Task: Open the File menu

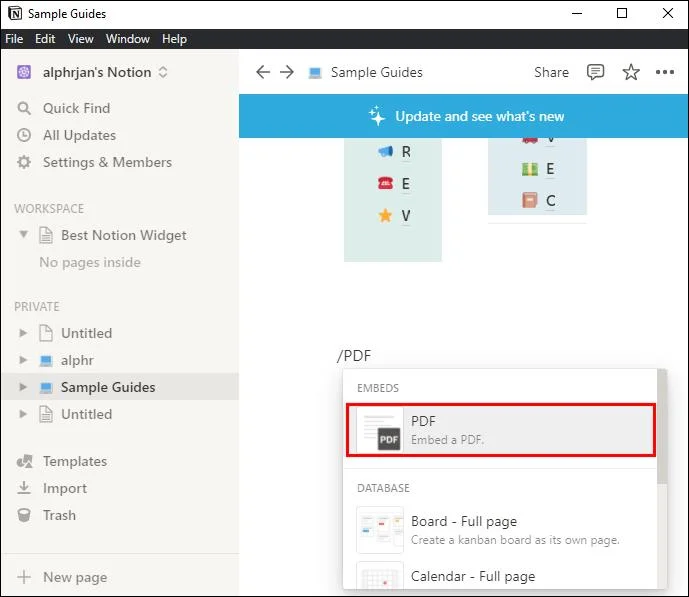Action: 14,39
